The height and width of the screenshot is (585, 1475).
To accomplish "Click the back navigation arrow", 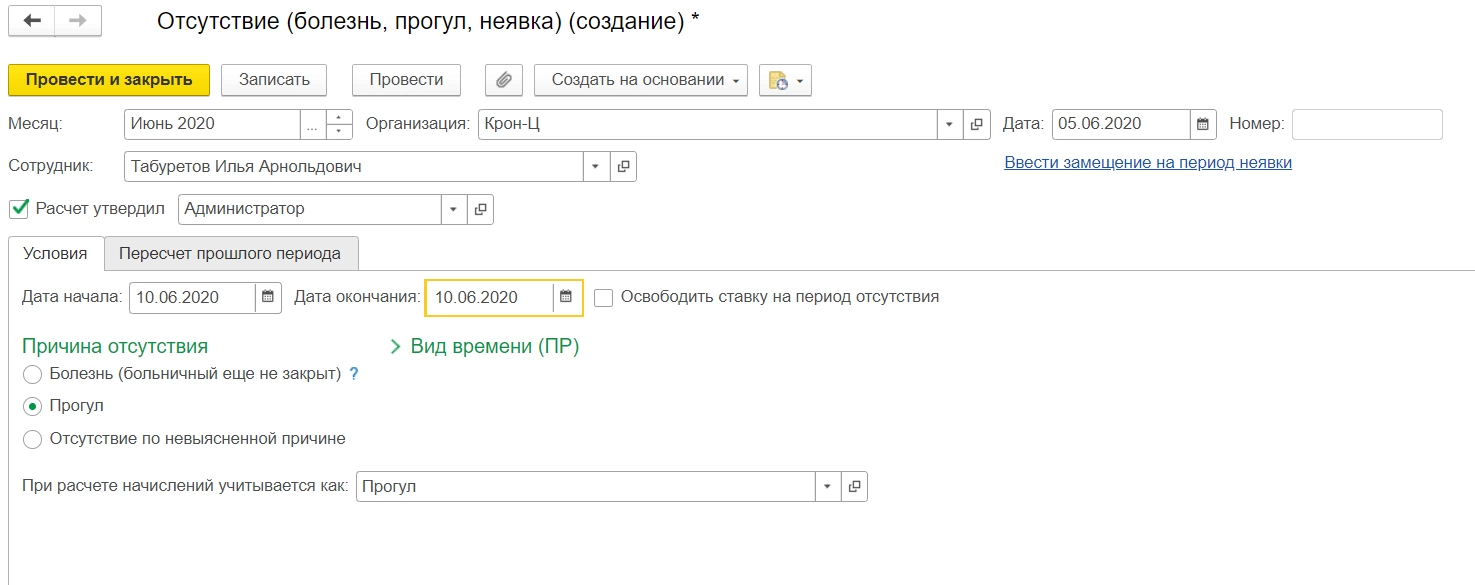I will (31, 21).
